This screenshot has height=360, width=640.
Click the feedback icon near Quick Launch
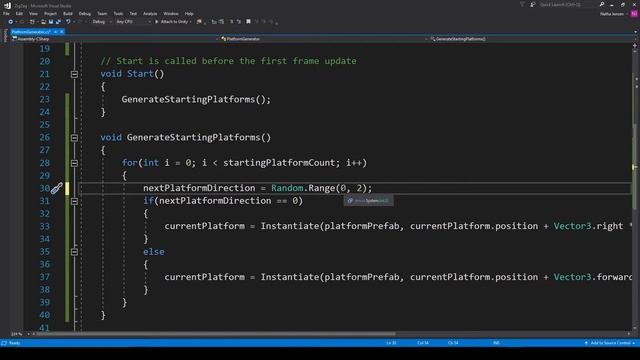(x=533, y=4)
